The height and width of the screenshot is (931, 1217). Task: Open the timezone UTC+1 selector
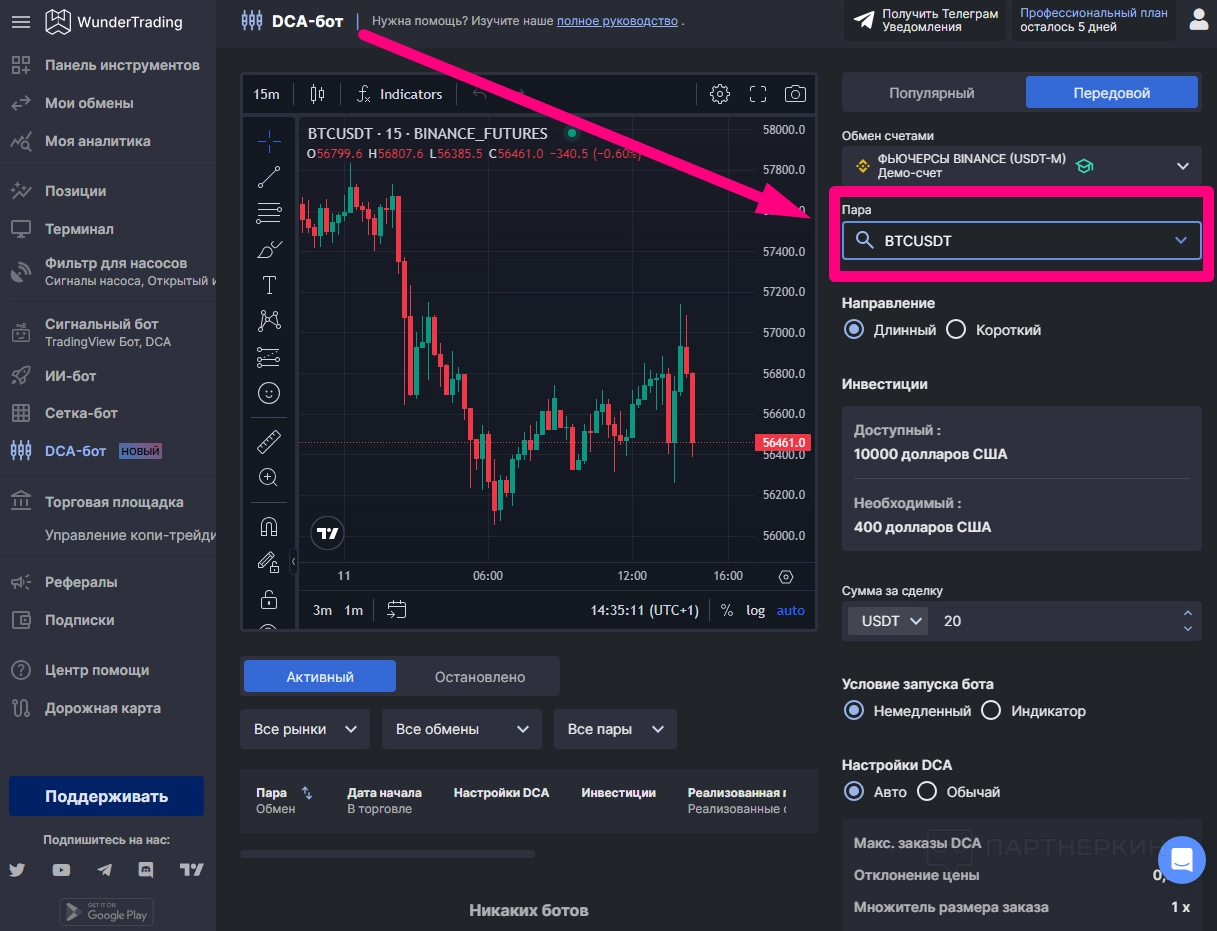click(x=644, y=610)
